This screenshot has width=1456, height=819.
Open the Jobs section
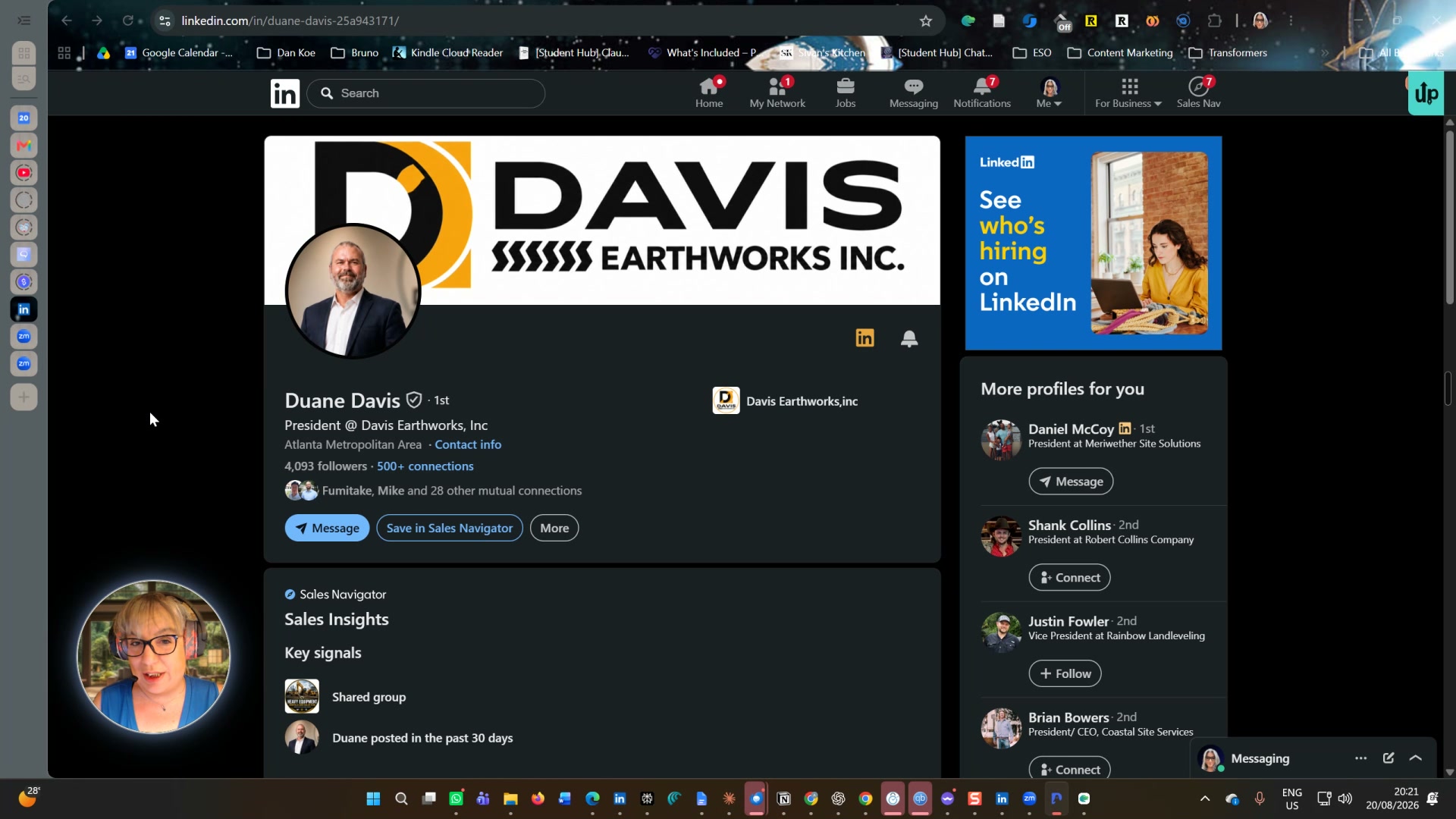click(846, 93)
